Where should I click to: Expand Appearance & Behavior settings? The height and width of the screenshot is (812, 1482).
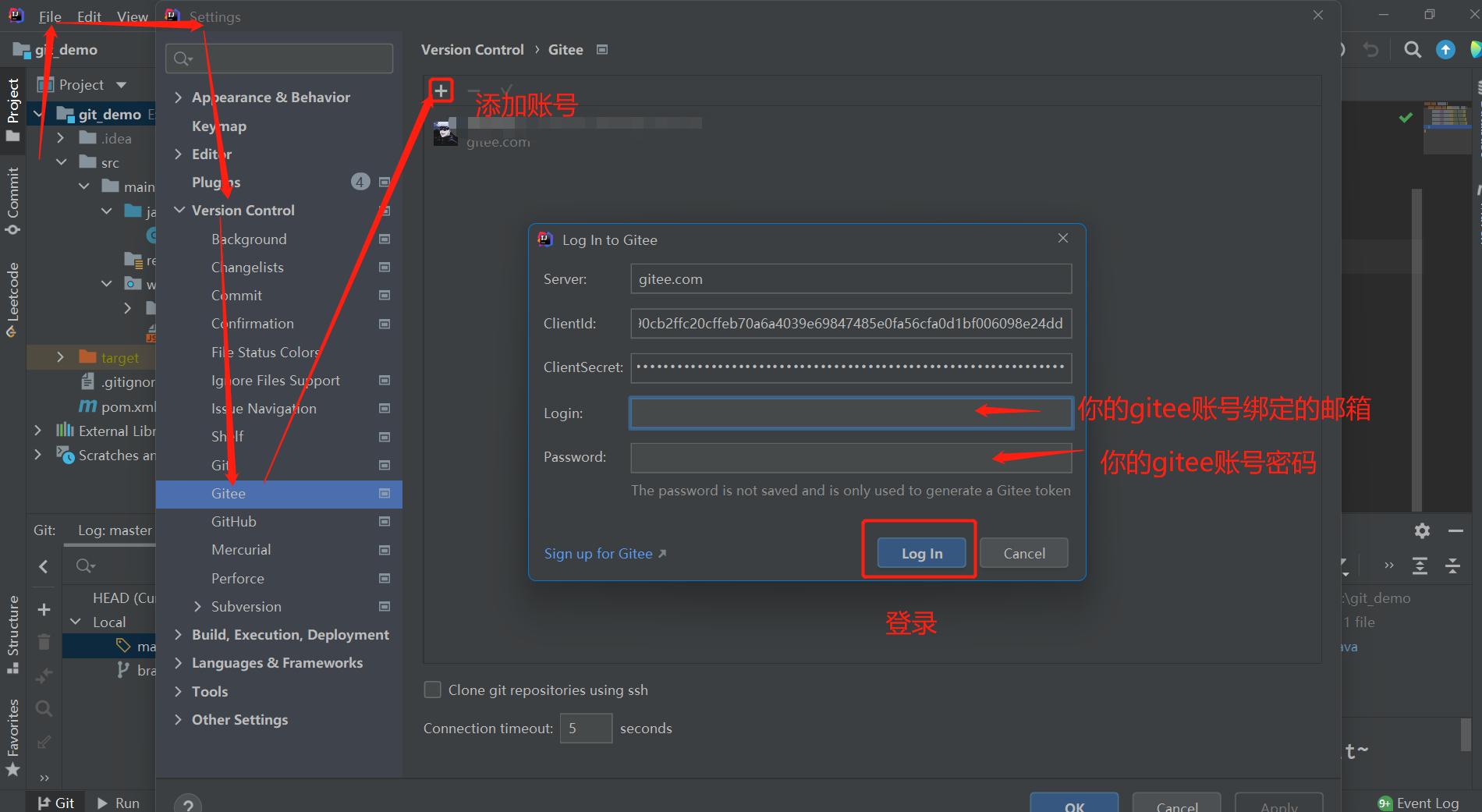178,97
